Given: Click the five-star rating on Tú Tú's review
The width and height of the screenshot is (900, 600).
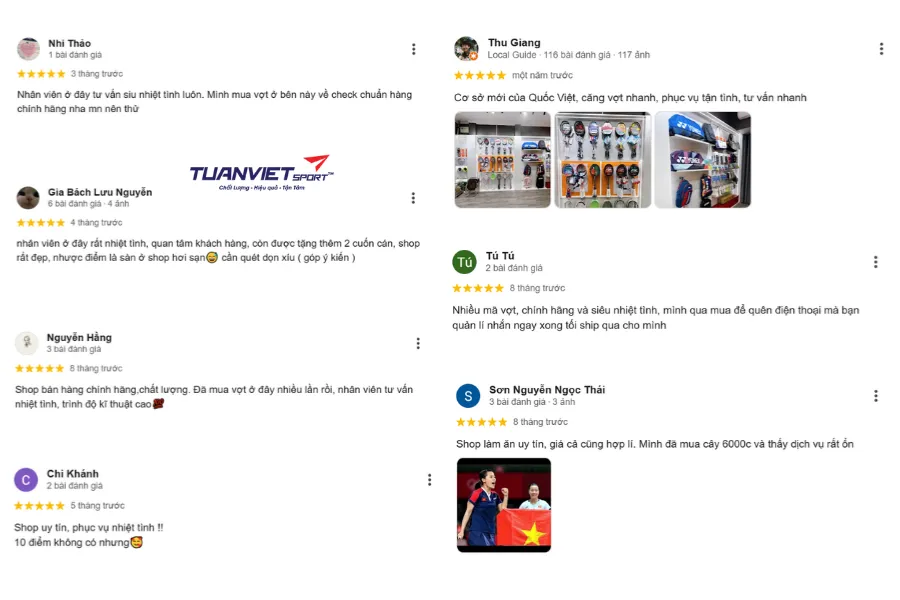Looking at the screenshot, I should [478, 288].
